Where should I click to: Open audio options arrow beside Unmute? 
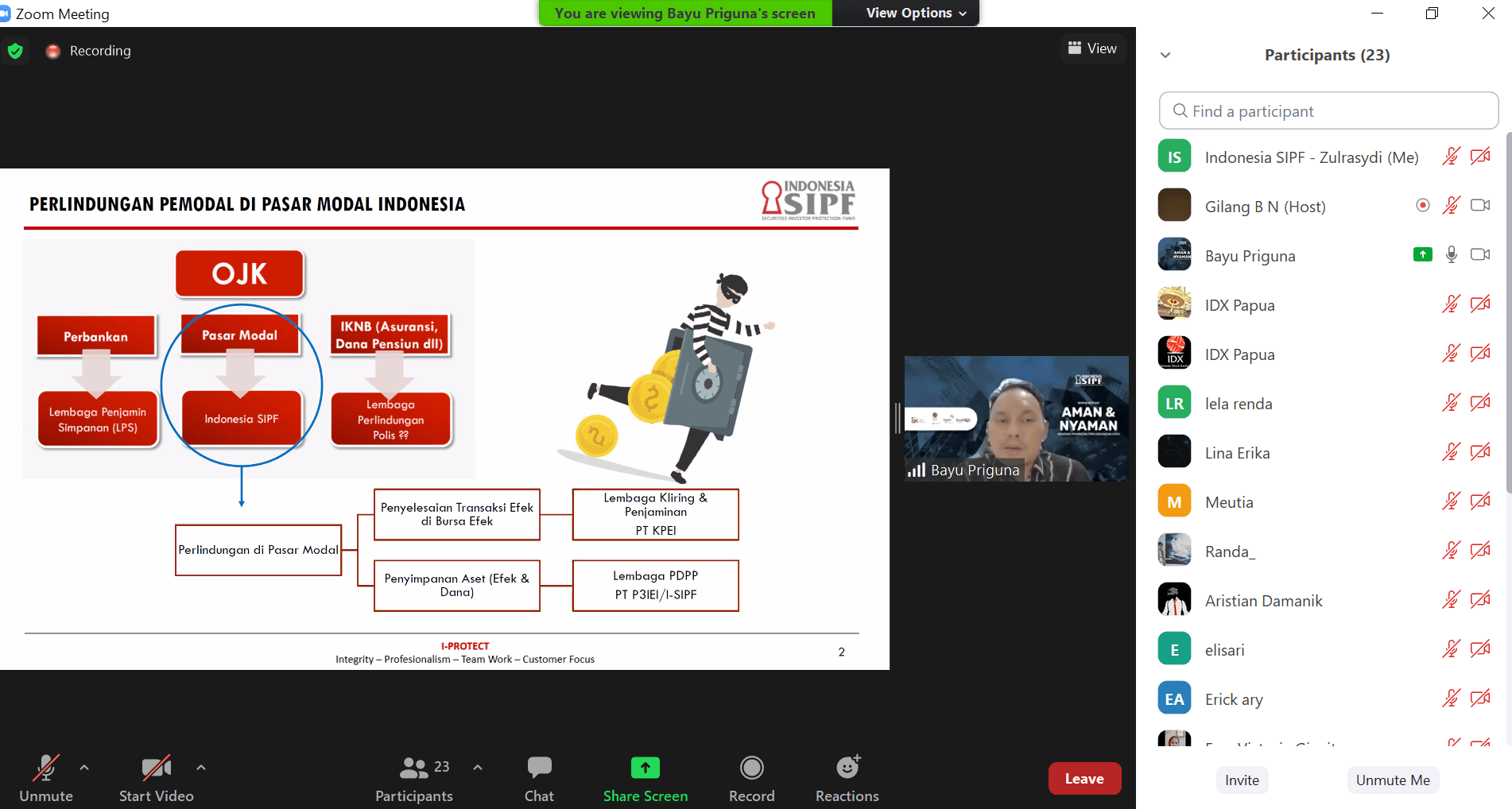coord(84,768)
